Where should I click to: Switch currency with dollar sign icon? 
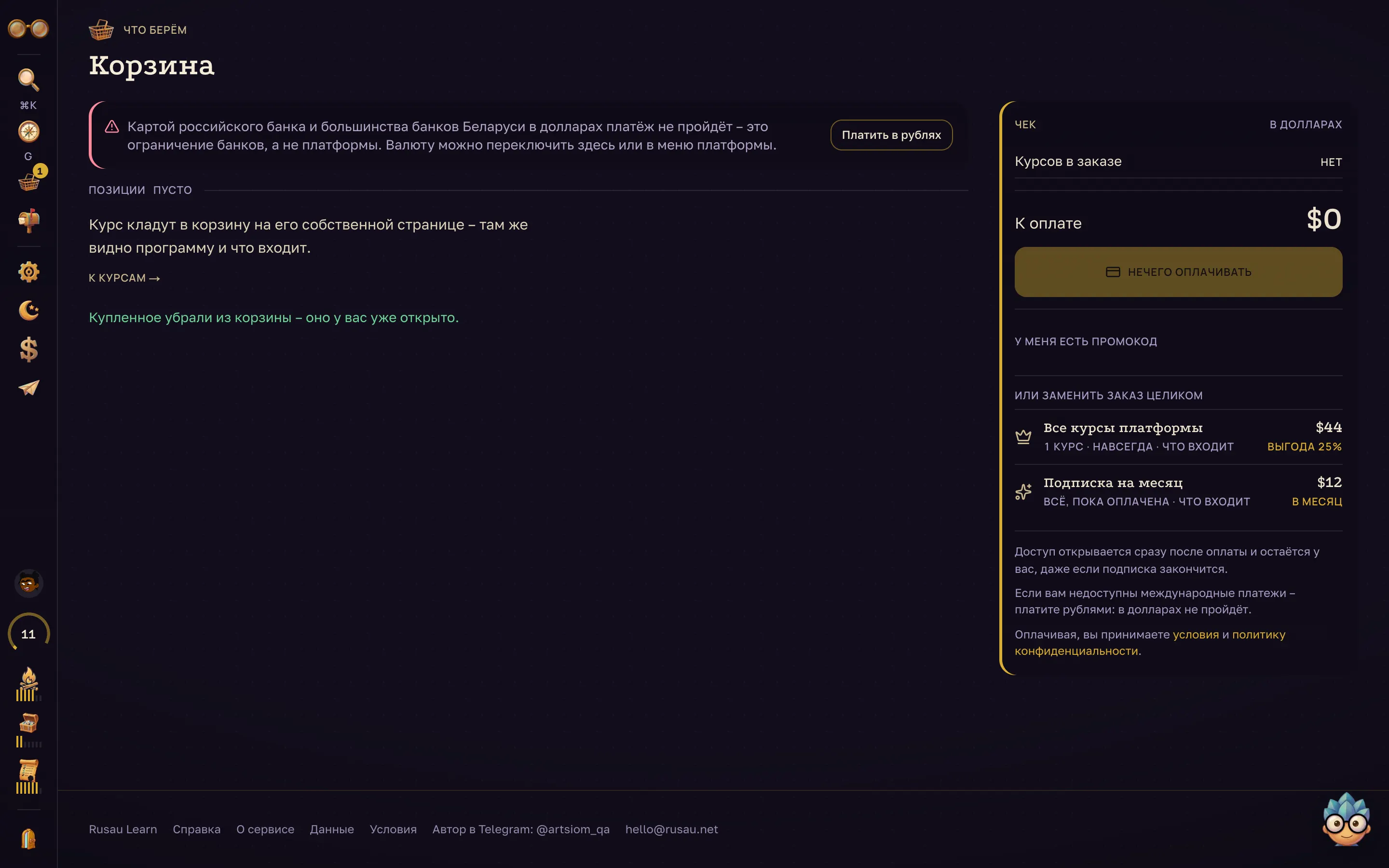tap(28, 349)
